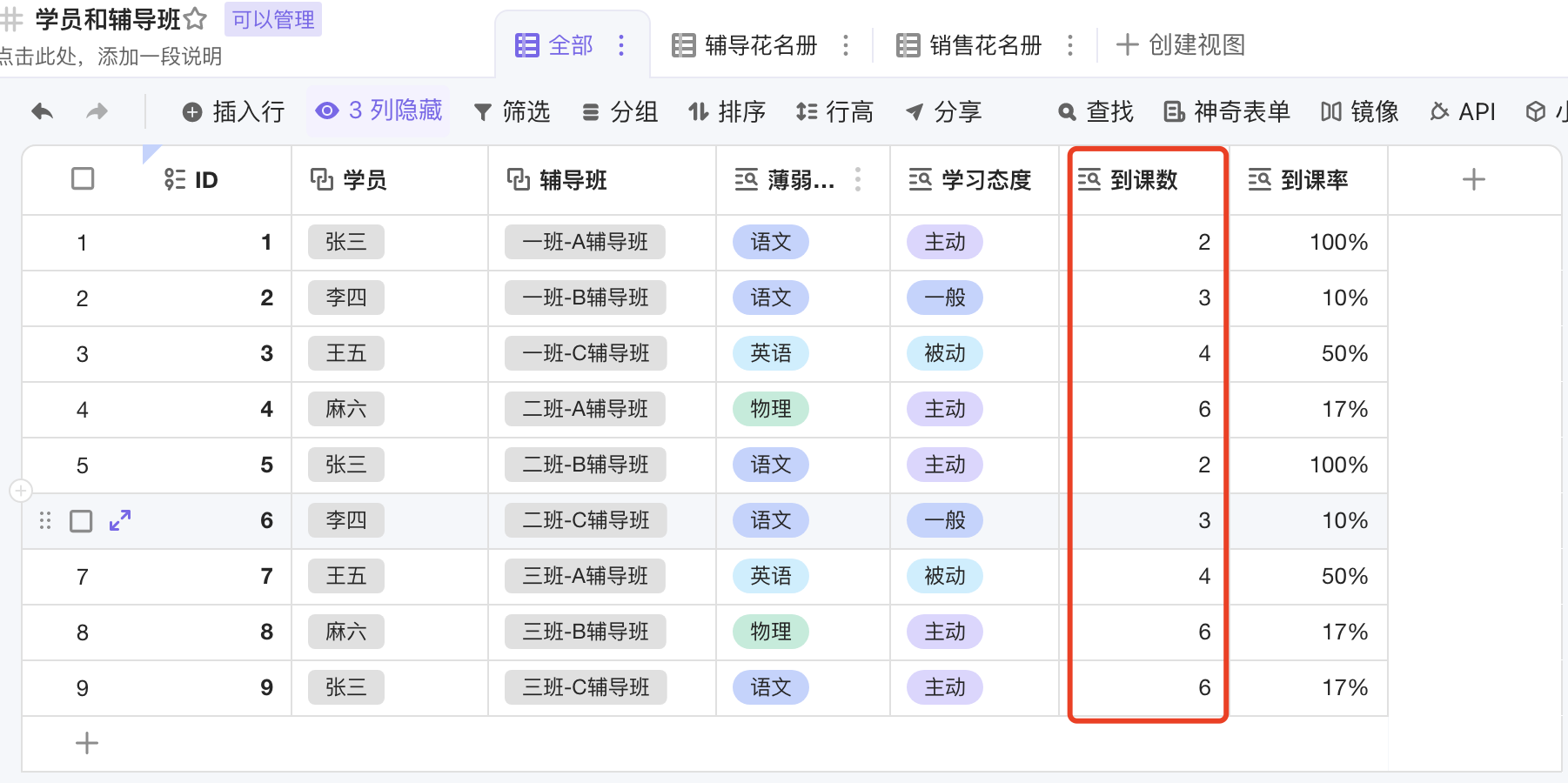Add a new row with the plus at bottom
The height and width of the screenshot is (783, 1568).
[x=86, y=744]
